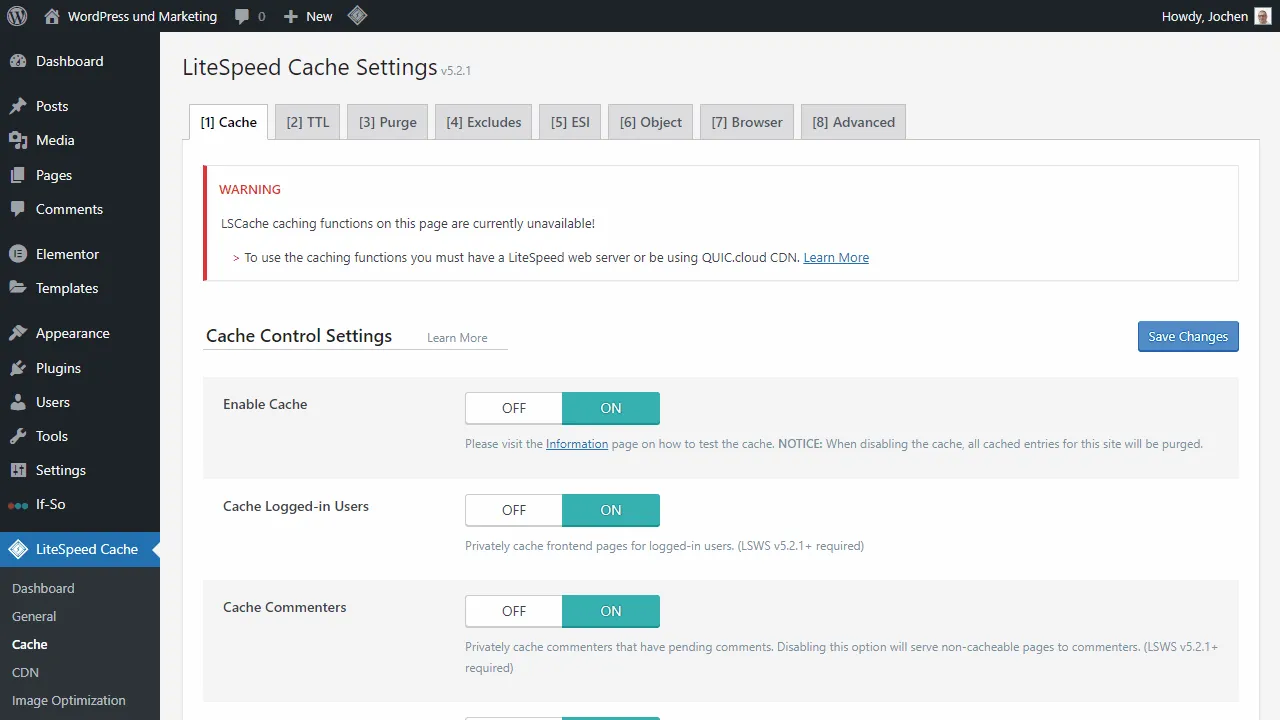Viewport: 1280px width, 720px height.
Task: Click the LiteSpeed Cache diamond icon in sidebar
Action: pos(18,549)
